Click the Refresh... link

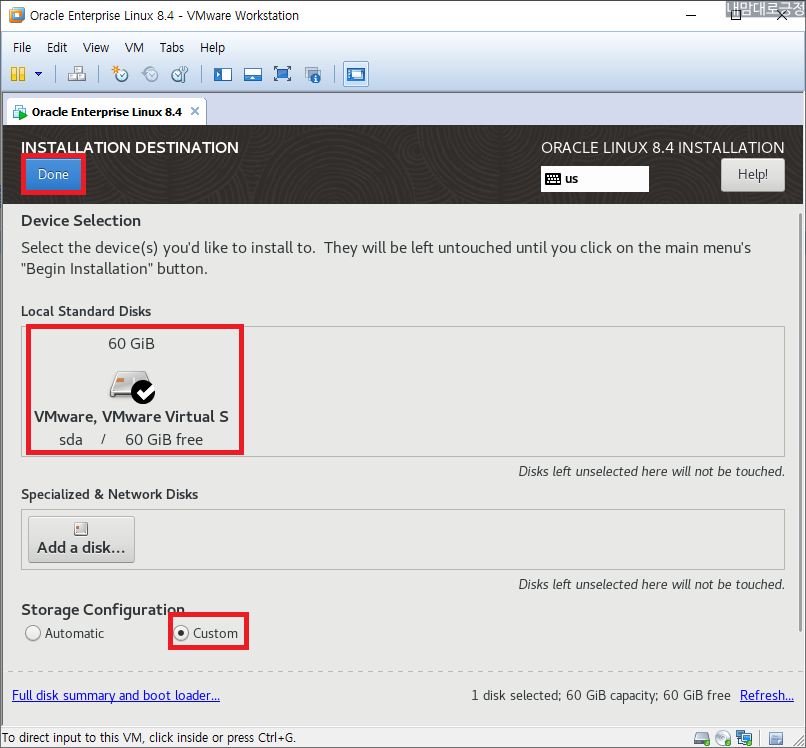(766, 696)
